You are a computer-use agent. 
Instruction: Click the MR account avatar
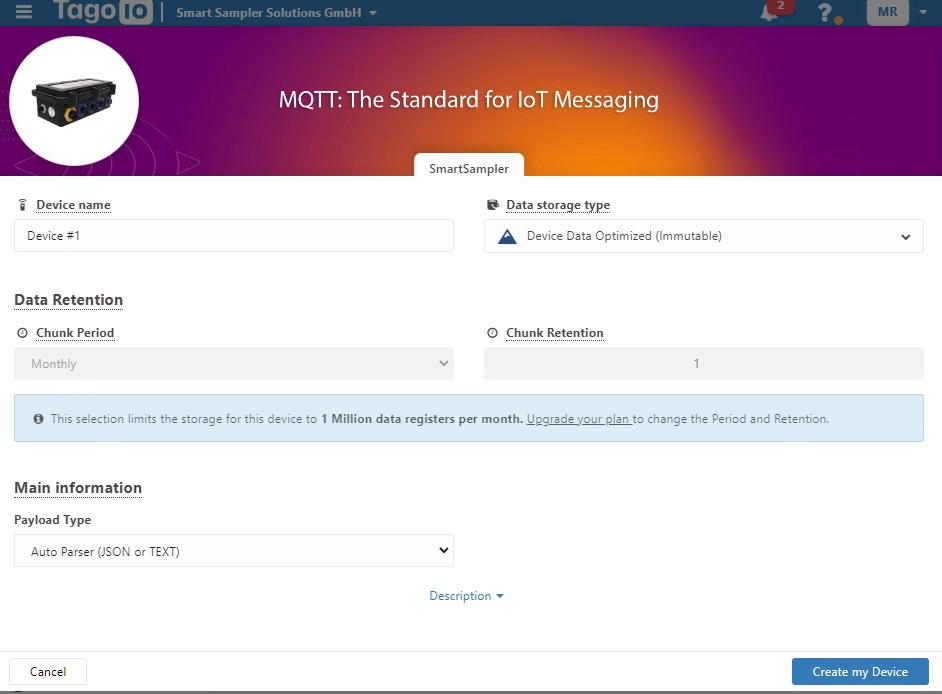point(887,12)
